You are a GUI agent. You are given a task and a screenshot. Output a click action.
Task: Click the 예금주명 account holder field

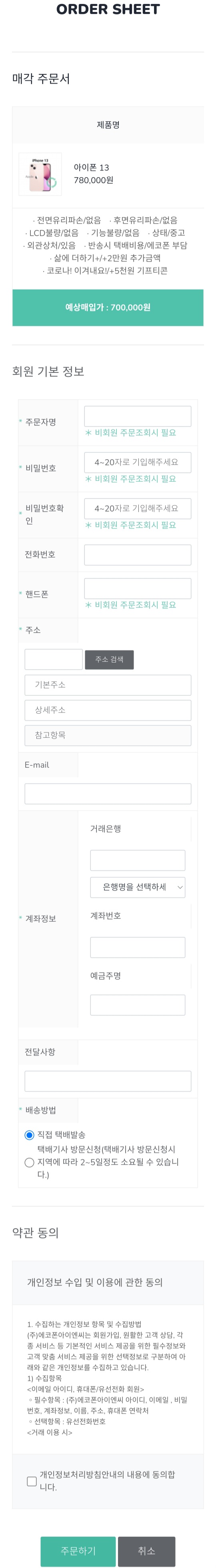tap(138, 1005)
